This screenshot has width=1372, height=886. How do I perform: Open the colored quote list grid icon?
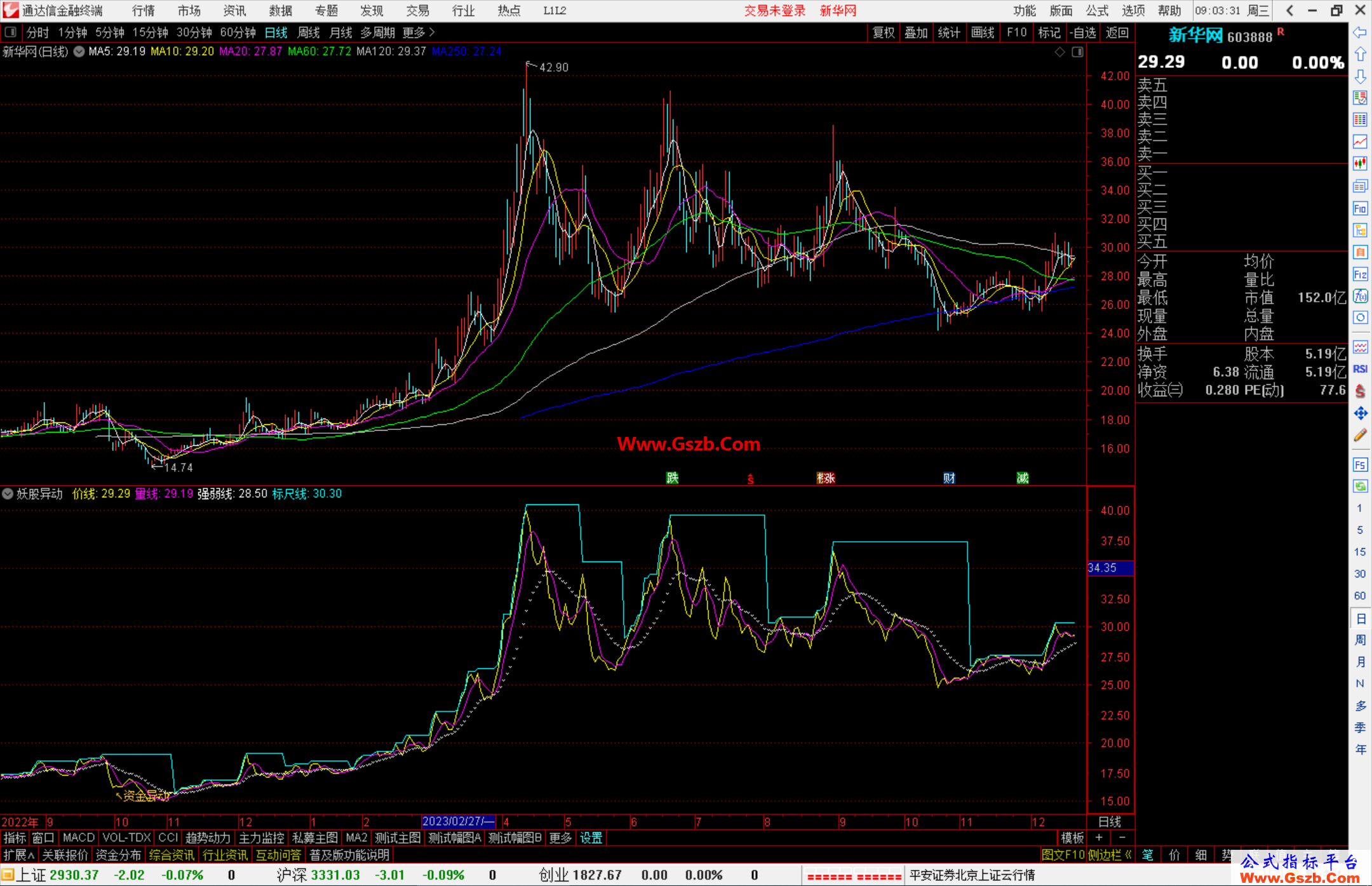[1360, 120]
